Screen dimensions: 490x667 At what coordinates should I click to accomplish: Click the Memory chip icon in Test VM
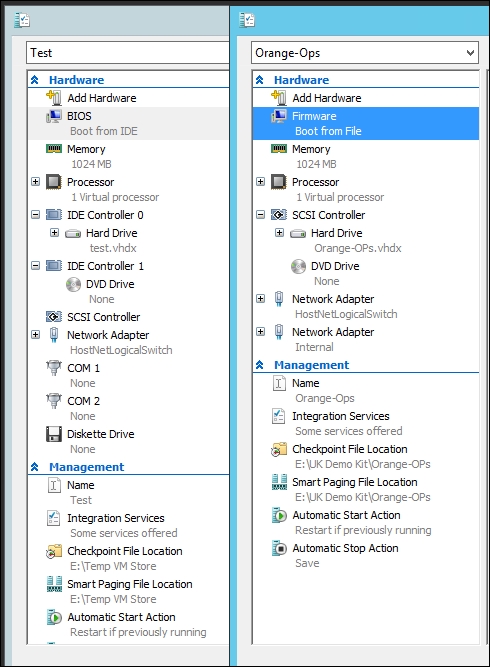[54, 148]
